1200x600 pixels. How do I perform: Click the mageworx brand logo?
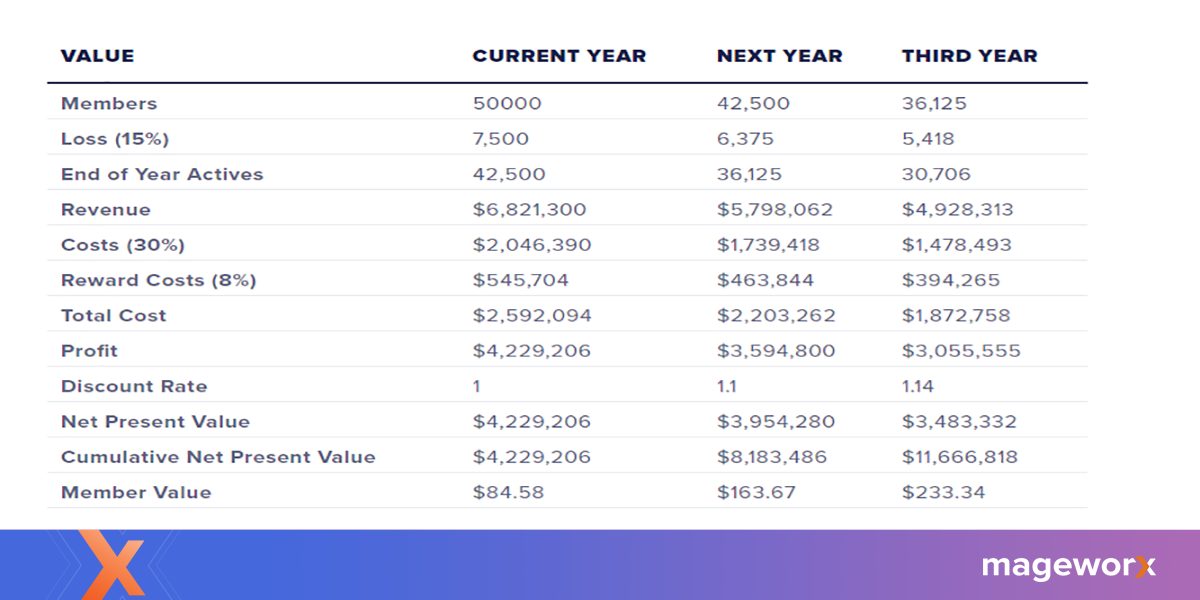pyautogui.click(x=1068, y=566)
